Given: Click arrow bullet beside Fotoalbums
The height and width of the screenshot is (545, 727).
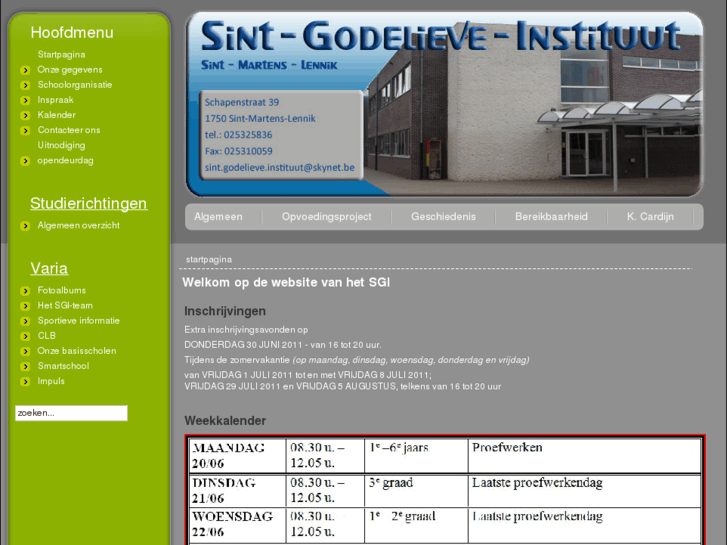Looking at the screenshot, I should pos(25,291).
